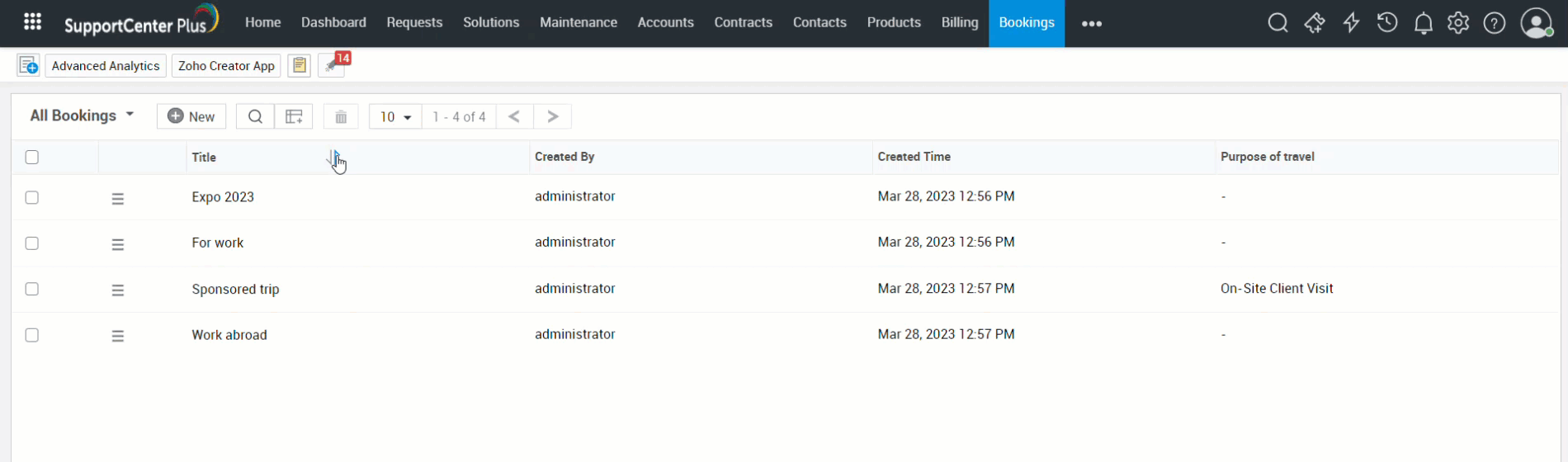Click the search bookings magnifier button
This screenshot has width=1568, height=462.
(x=255, y=116)
